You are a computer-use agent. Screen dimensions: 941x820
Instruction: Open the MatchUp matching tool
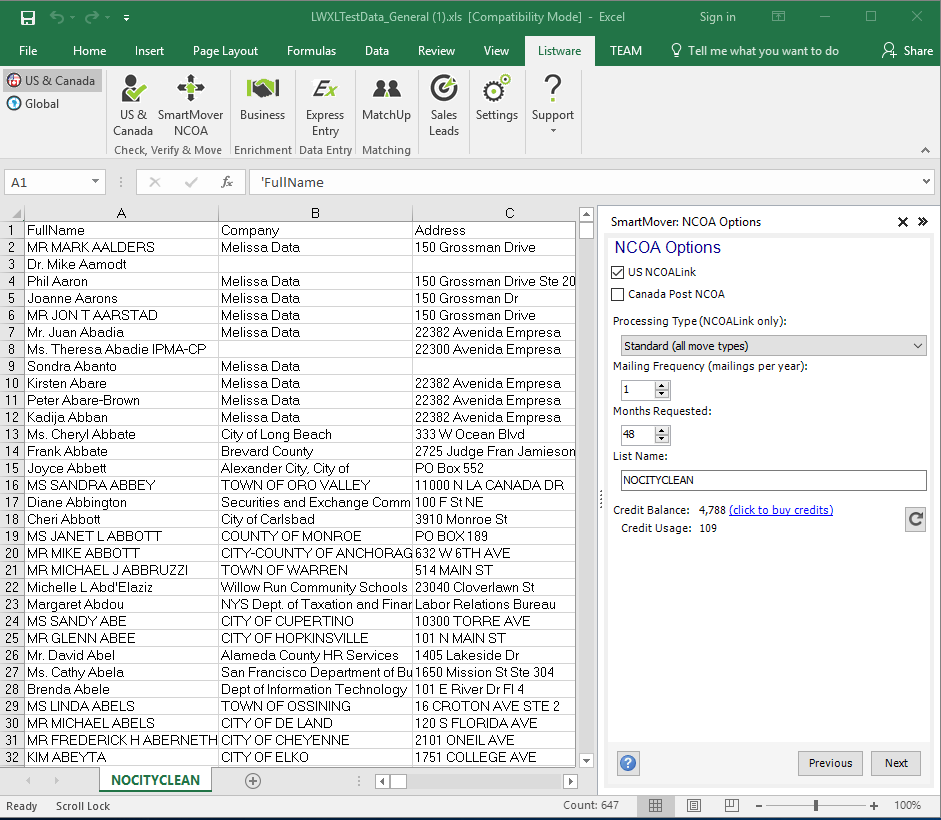(x=386, y=100)
